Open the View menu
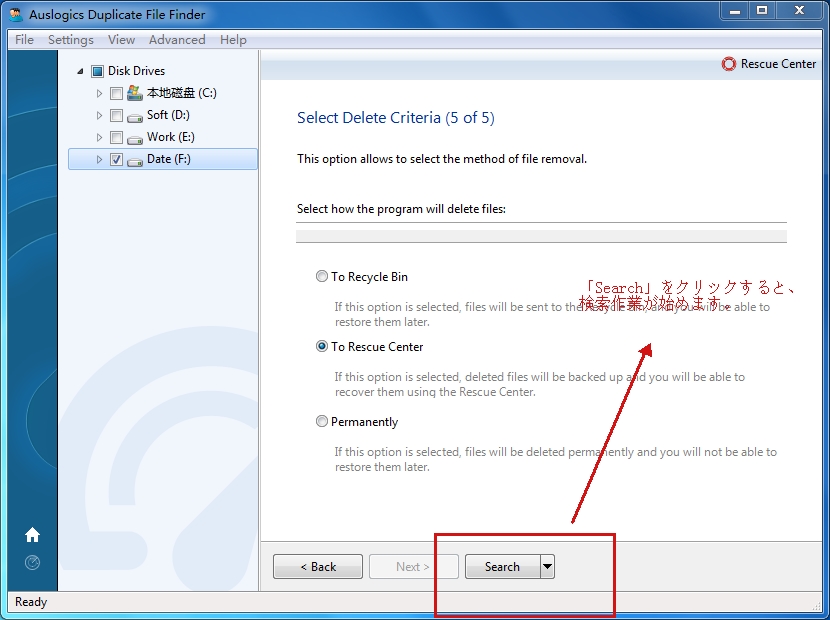The width and height of the screenshot is (830, 620). click(121, 40)
